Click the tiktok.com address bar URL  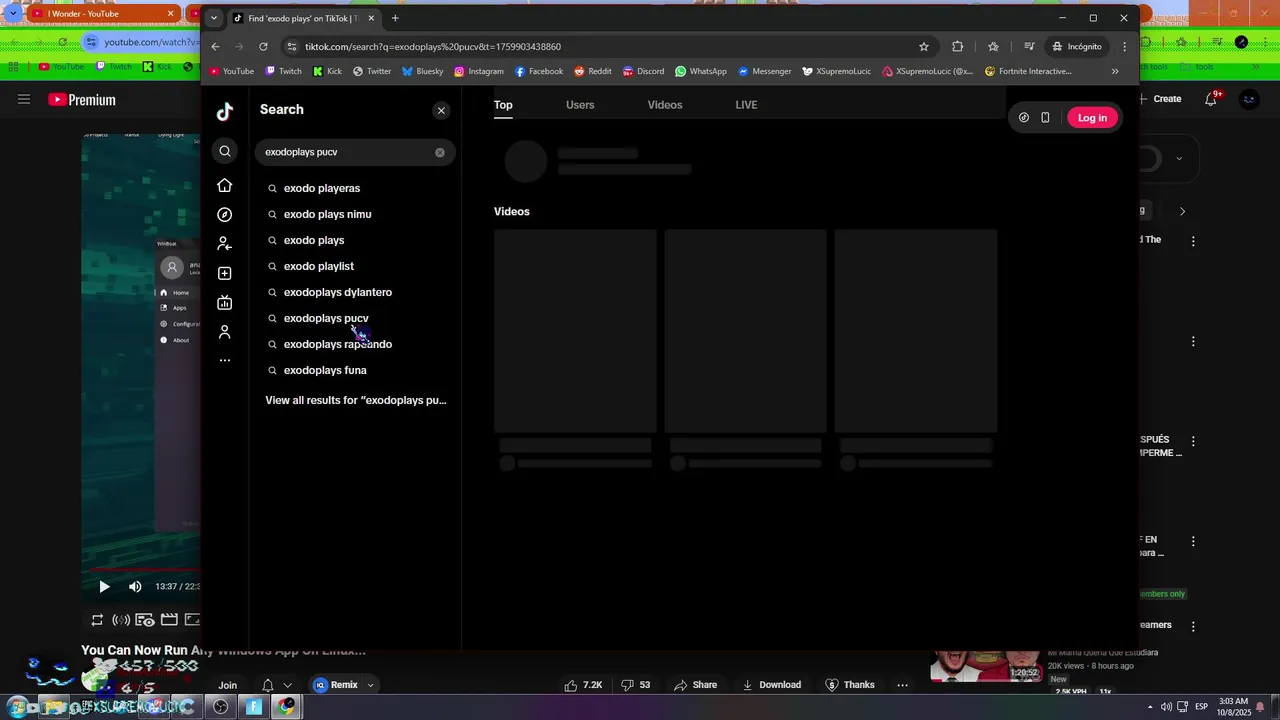tap(433, 47)
